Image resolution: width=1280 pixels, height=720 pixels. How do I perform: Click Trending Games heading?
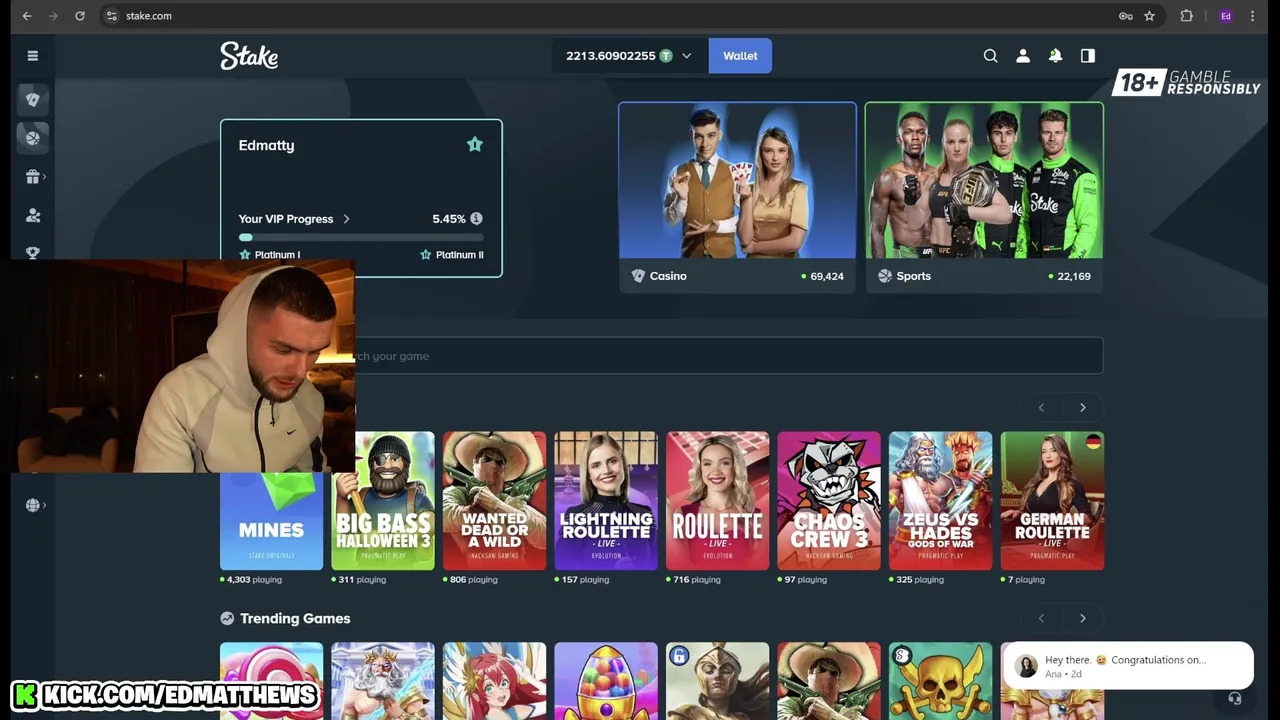pyautogui.click(x=295, y=618)
